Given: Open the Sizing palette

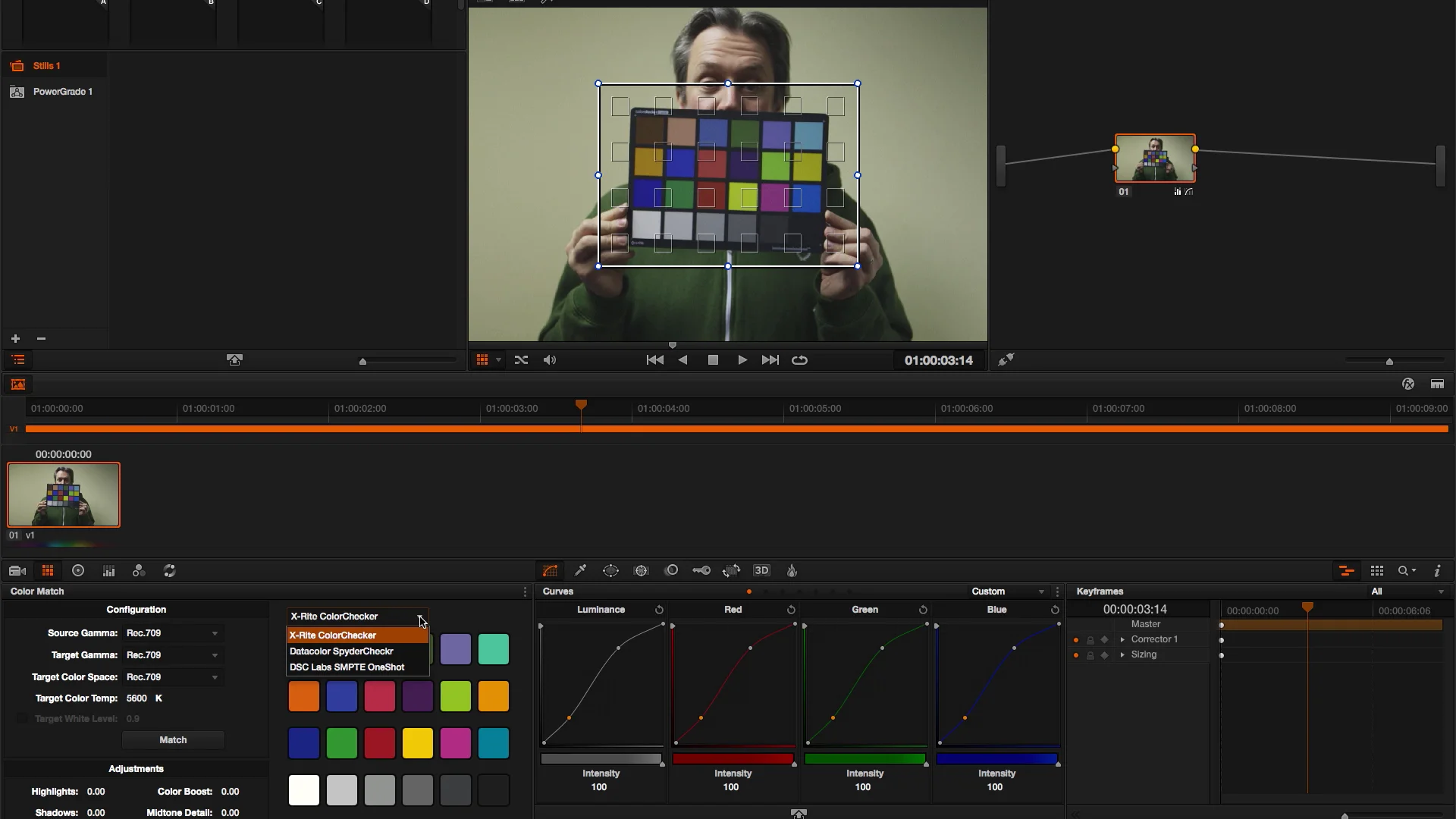Looking at the screenshot, I should coord(731,570).
